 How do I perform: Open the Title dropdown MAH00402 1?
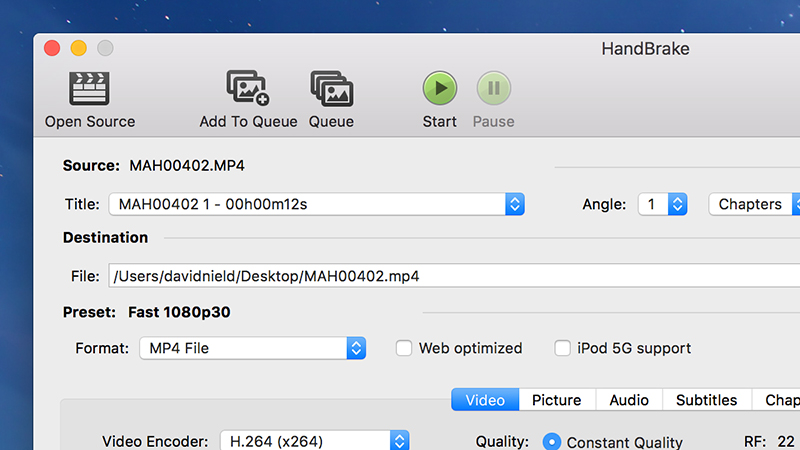pos(316,204)
